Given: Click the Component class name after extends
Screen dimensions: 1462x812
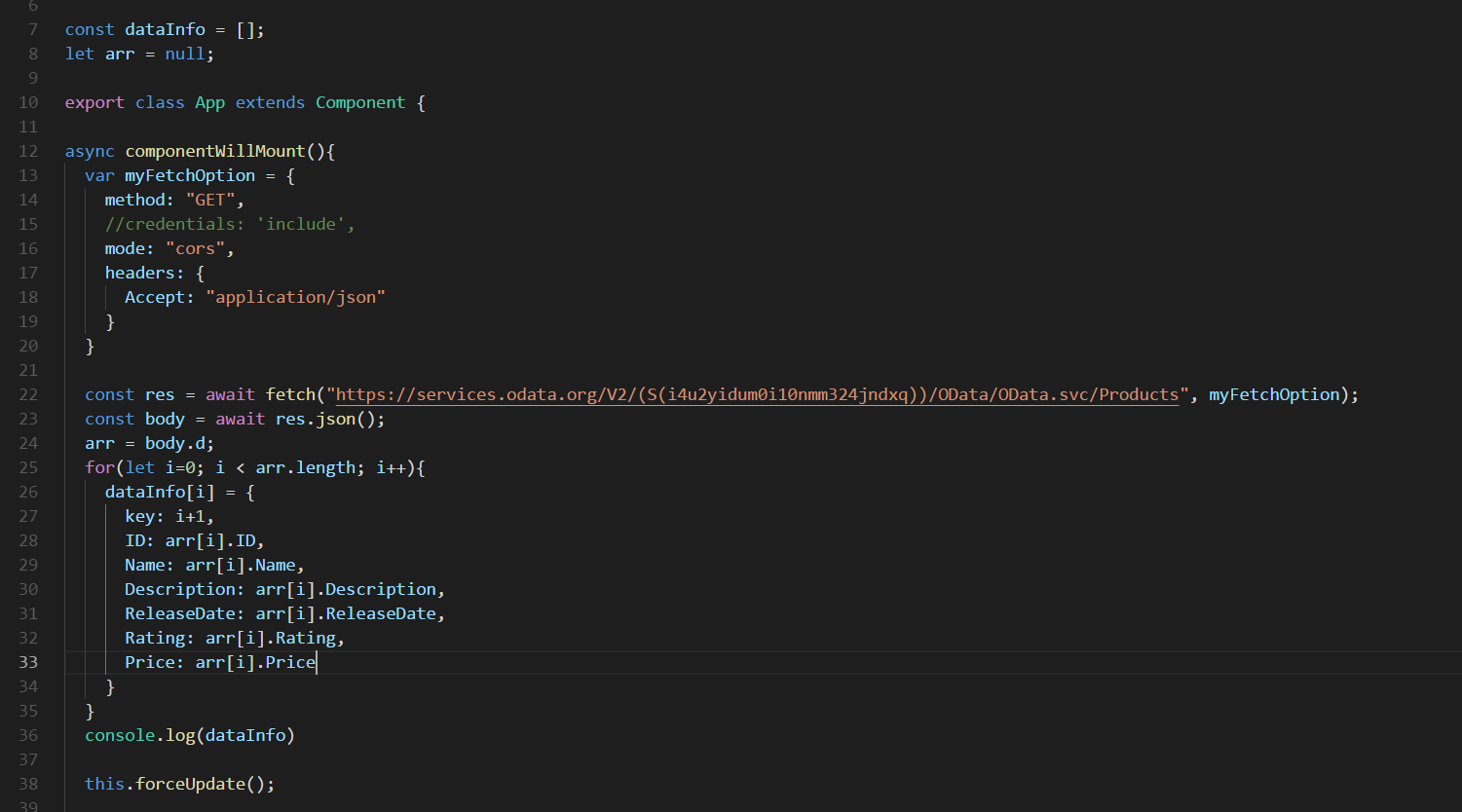Looking at the screenshot, I should (359, 102).
